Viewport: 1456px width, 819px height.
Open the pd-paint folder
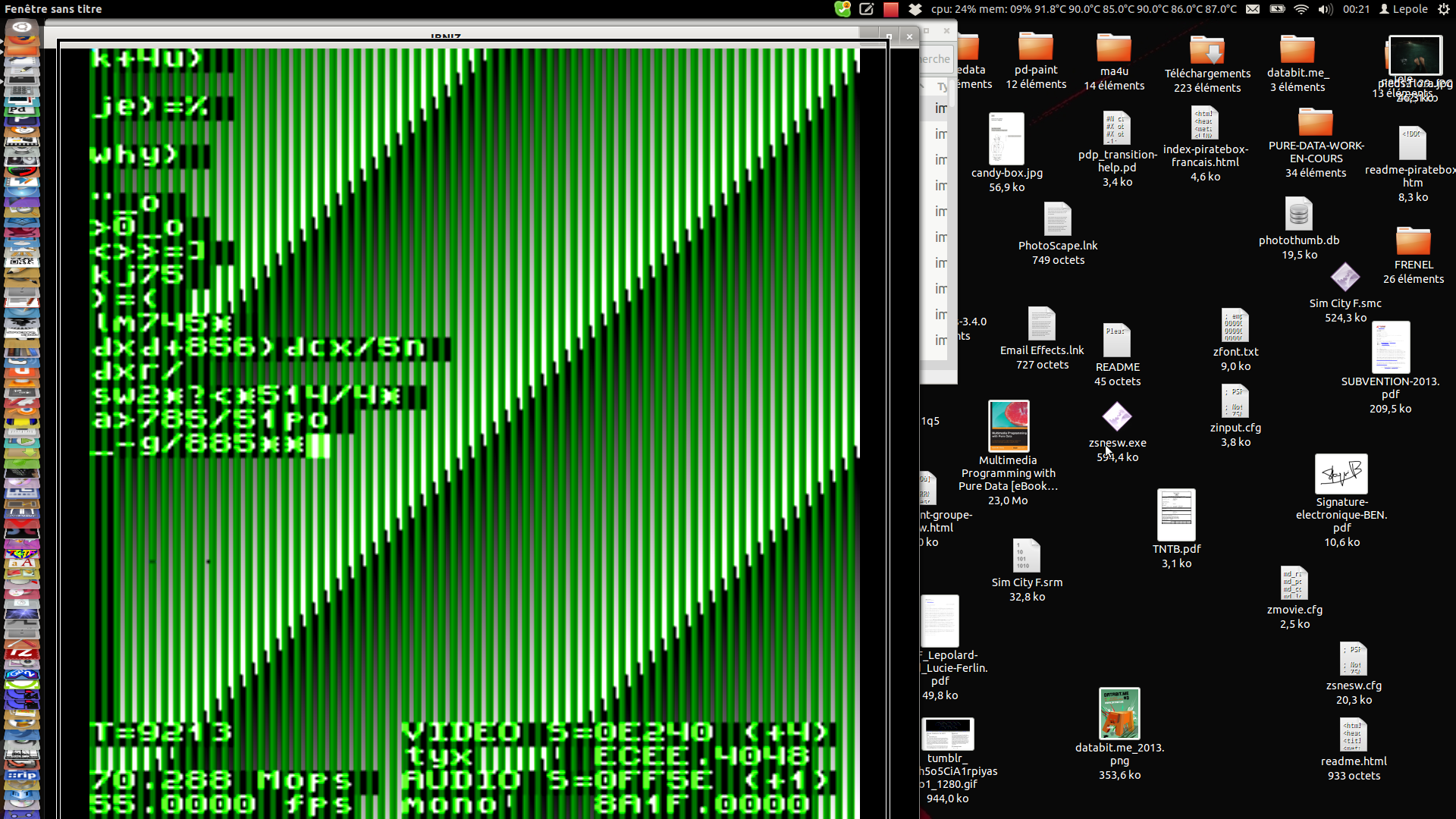[x=1035, y=48]
